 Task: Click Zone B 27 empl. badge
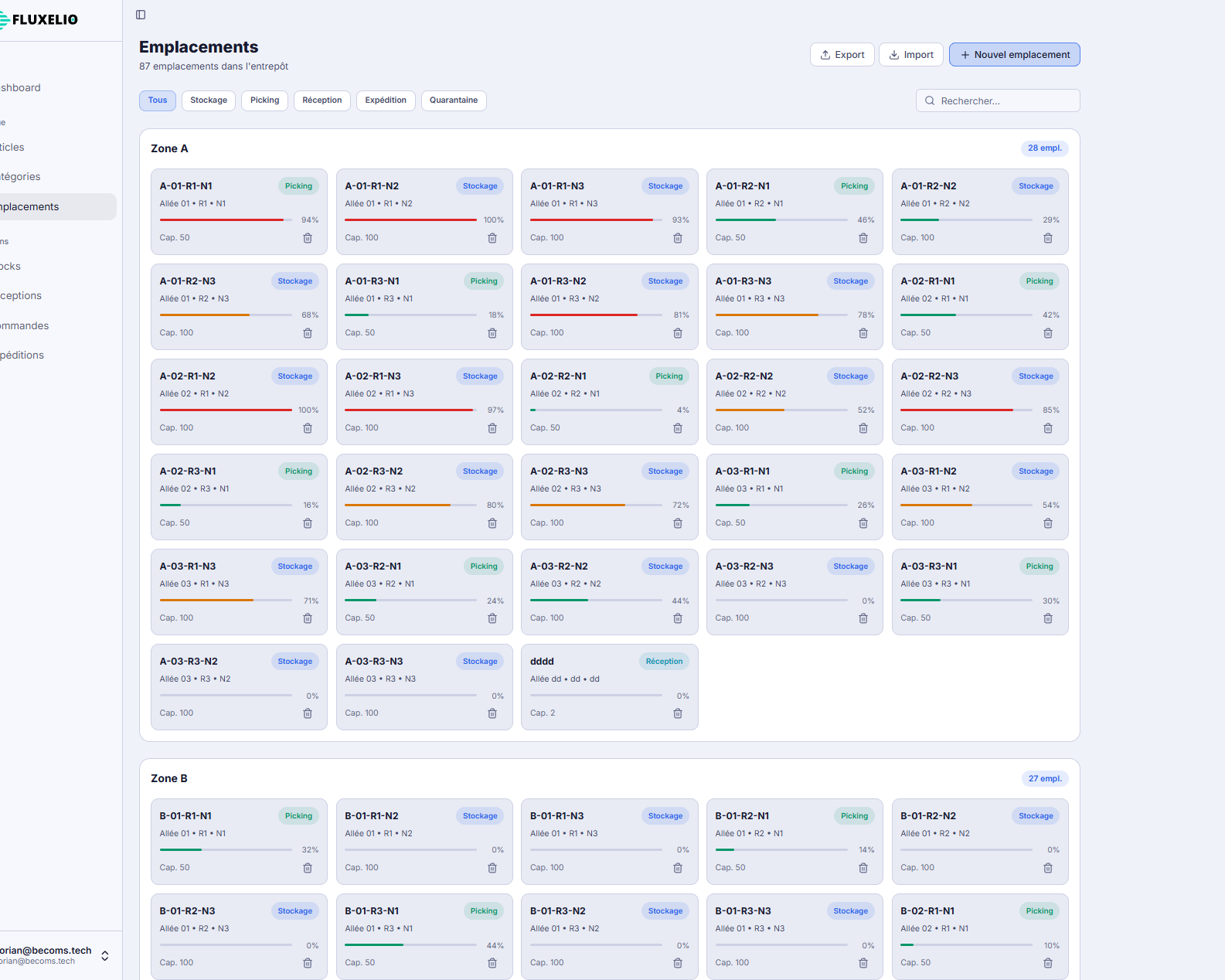click(x=1045, y=778)
